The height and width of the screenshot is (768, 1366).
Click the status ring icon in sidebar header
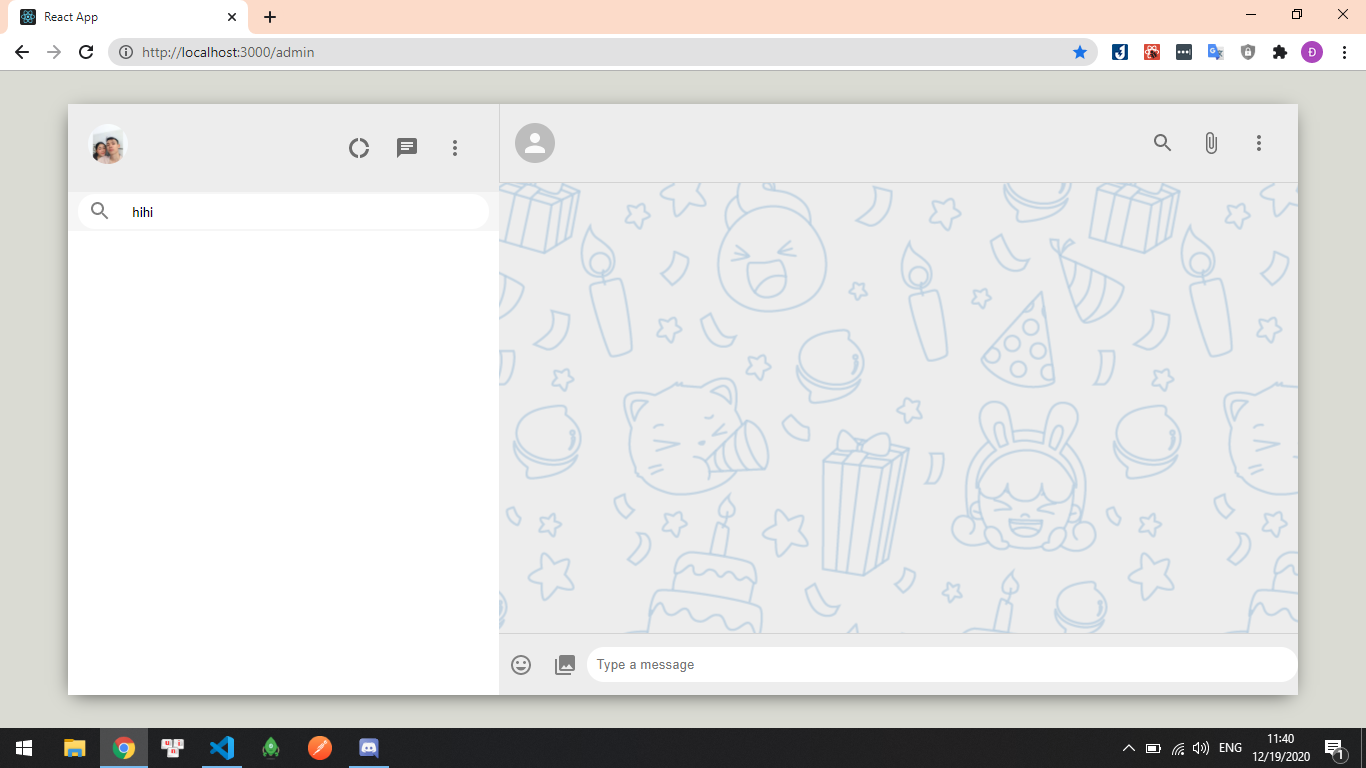coord(359,148)
